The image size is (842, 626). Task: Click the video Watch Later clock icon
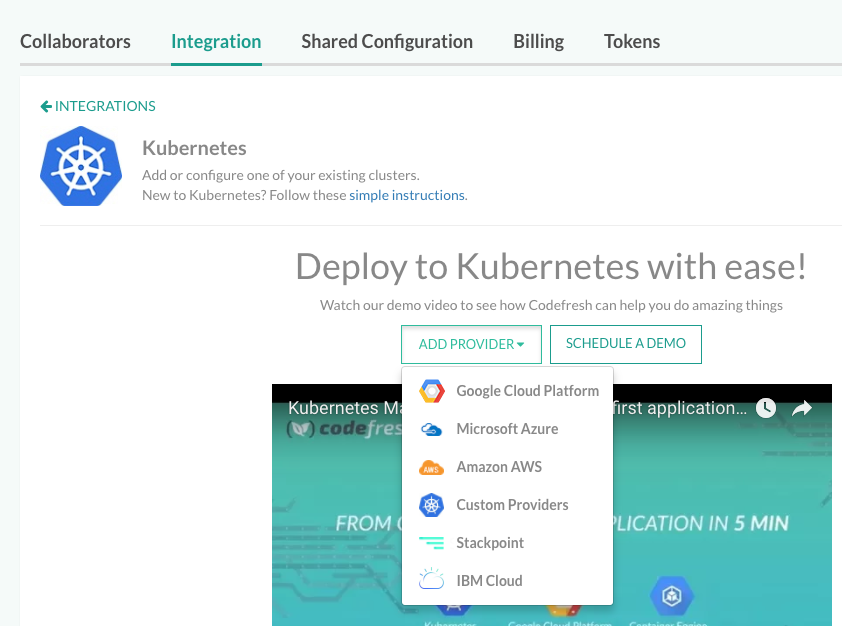pyautogui.click(x=766, y=408)
